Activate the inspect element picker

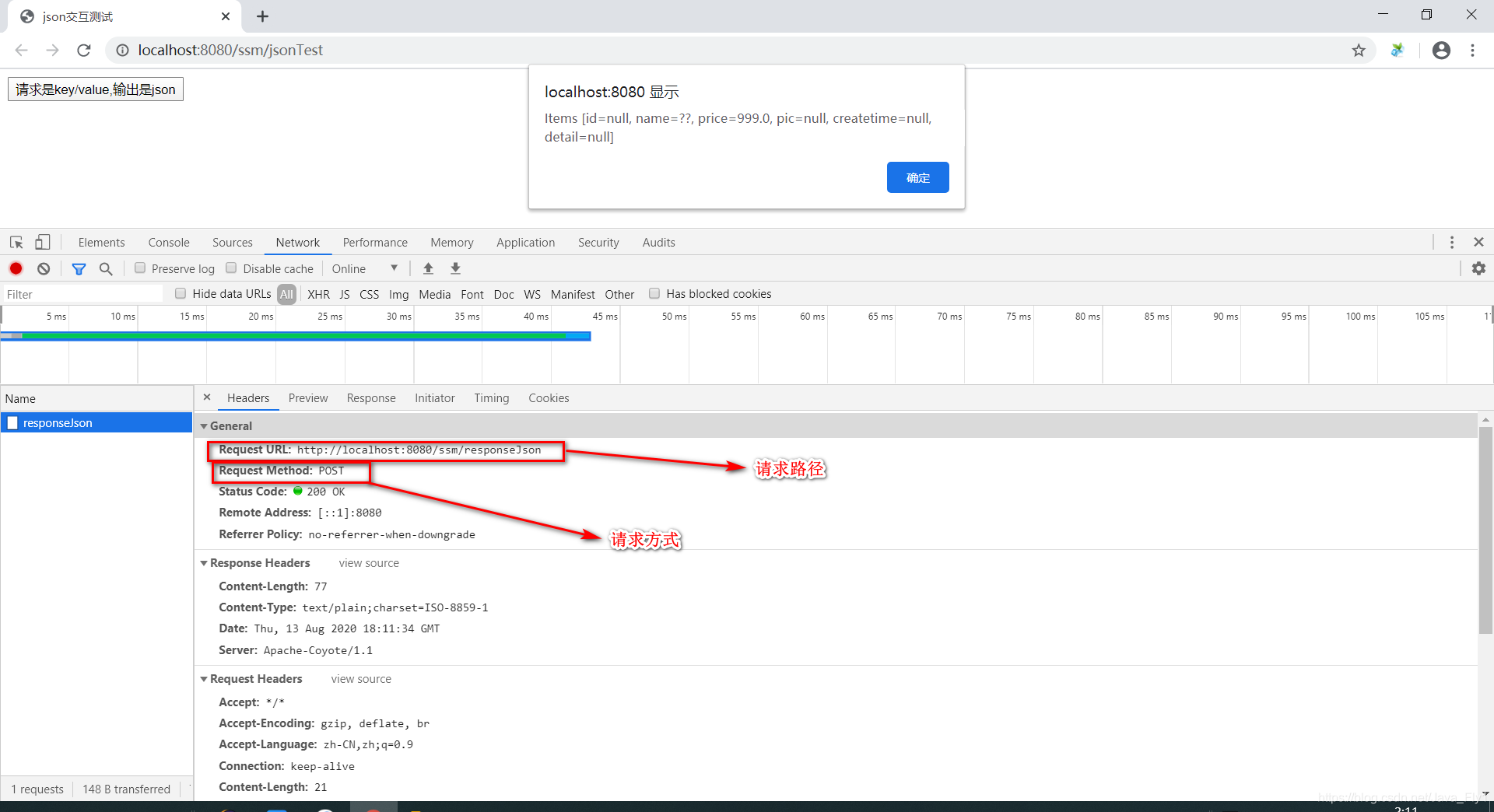point(16,242)
